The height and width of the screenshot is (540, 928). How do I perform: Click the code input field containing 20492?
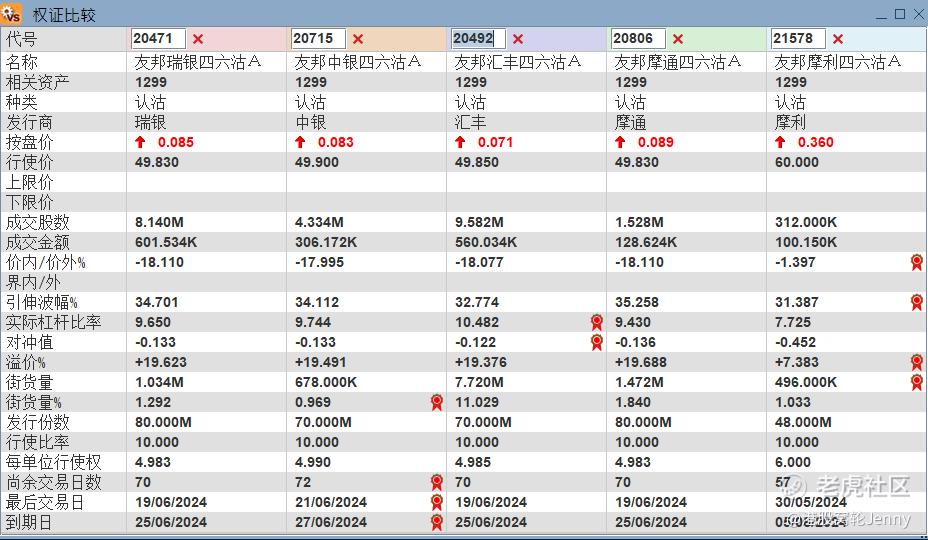[x=478, y=38]
